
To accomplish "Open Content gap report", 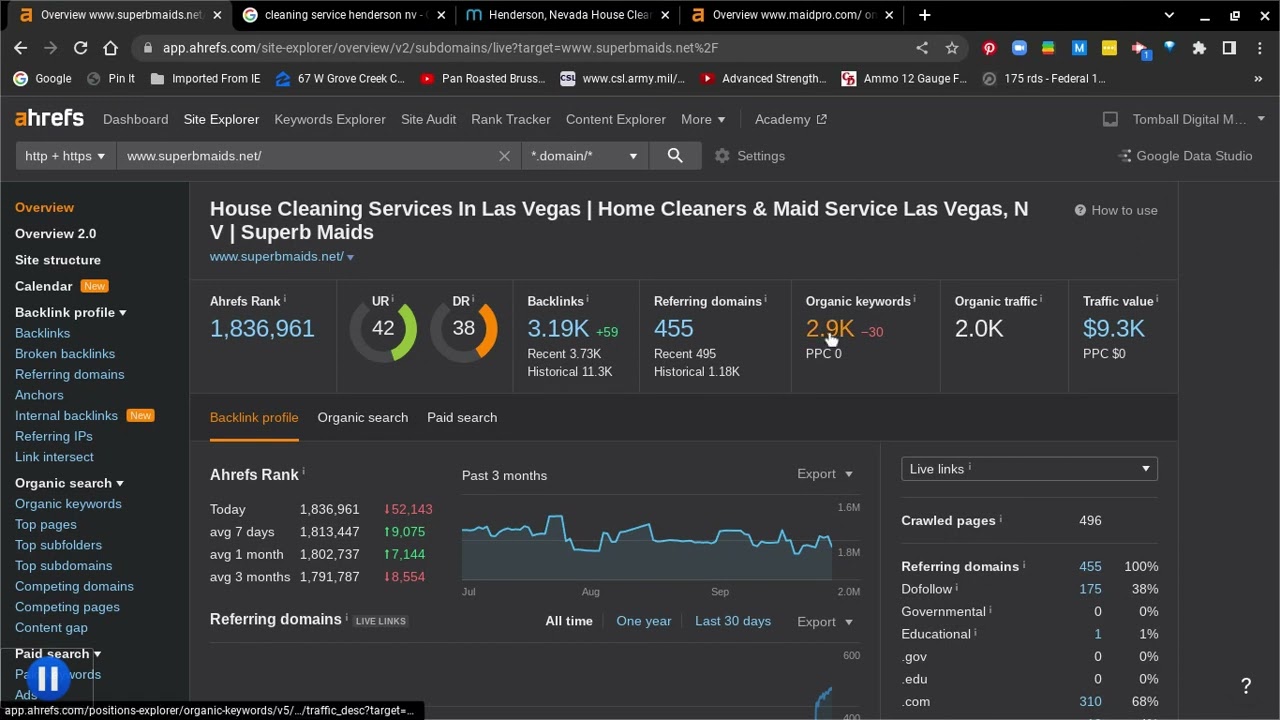I will click(x=51, y=627).
